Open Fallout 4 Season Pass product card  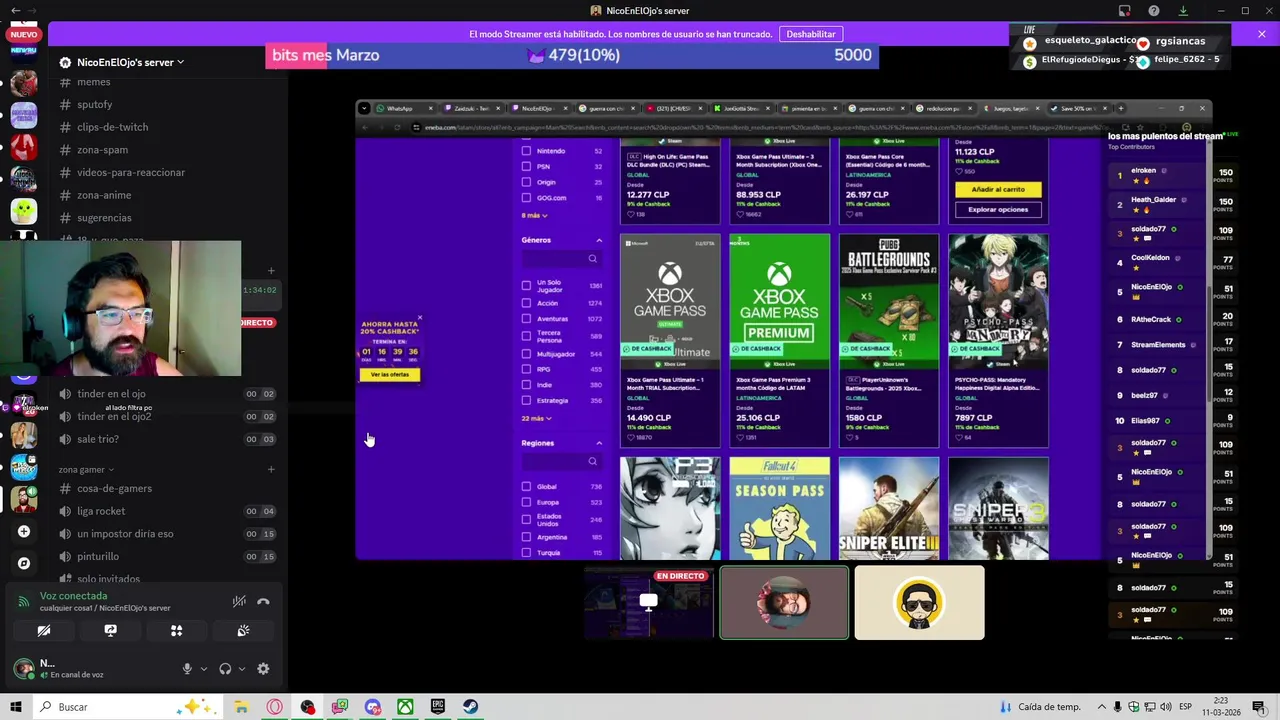tap(779, 508)
